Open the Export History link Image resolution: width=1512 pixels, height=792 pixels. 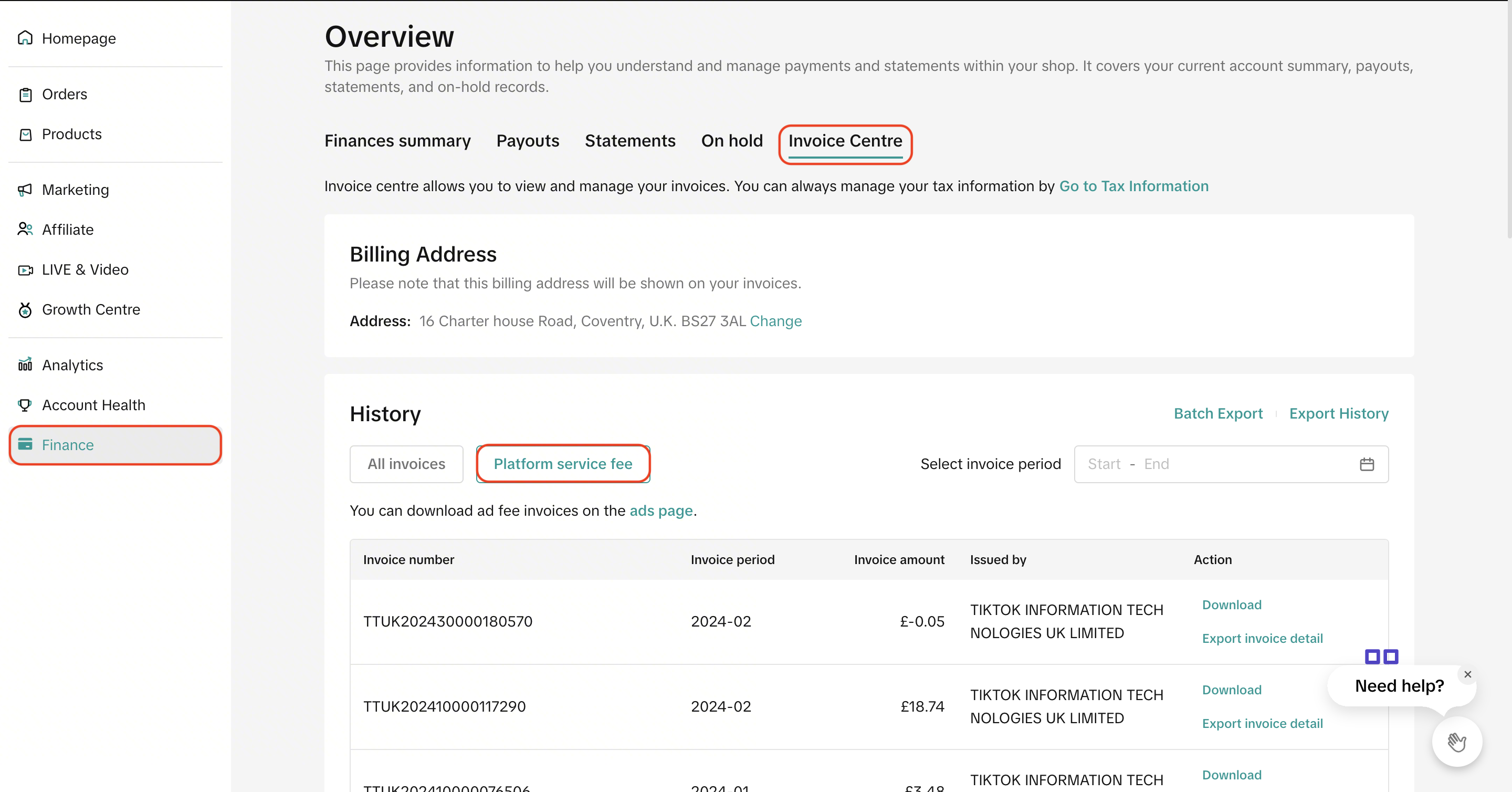coord(1339,414)
